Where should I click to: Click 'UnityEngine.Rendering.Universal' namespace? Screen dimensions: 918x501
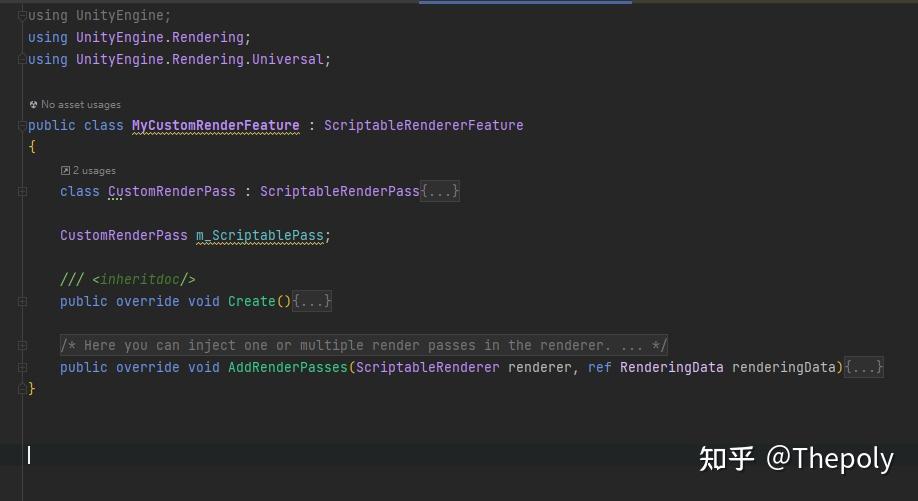[200, 60]
